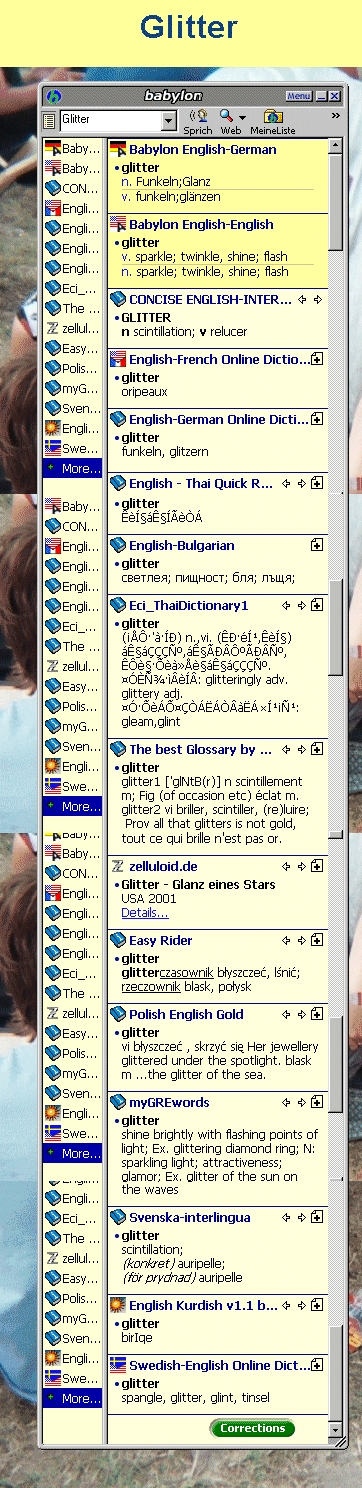
Task: Click the Babylon logo in the title bar
Action: click(x=54, y=96)
